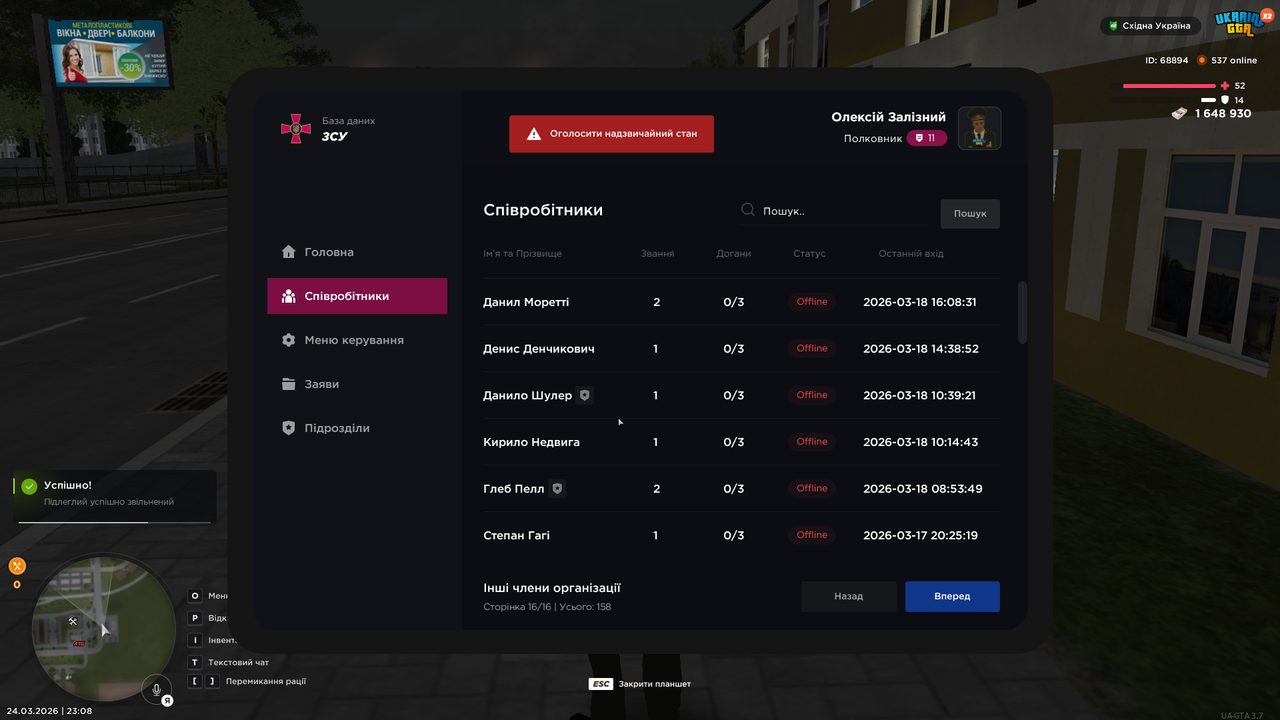1280x720 pixels.
Task: Click the Ім'я та Прізвище column header
Action: 523,254
